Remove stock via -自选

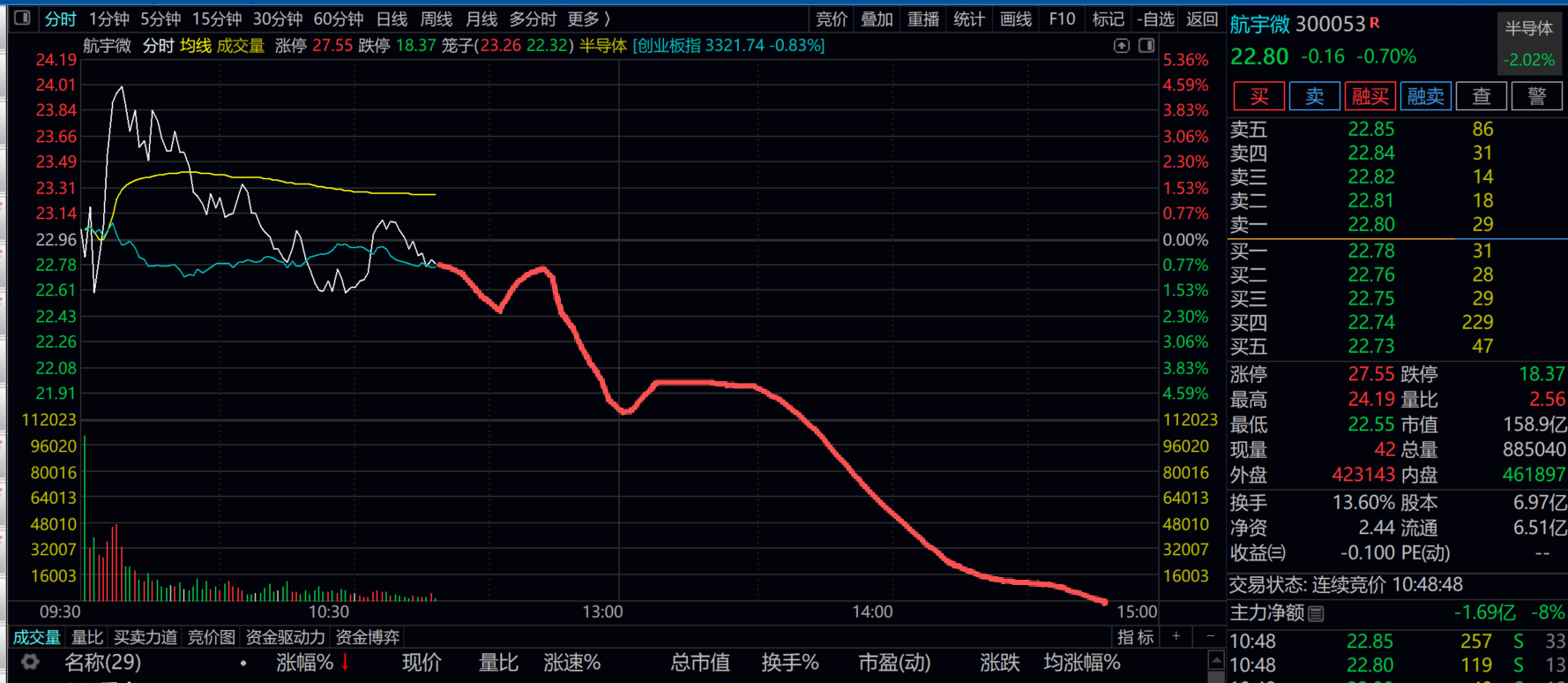pyautogui.click(x=1154, y=19)
